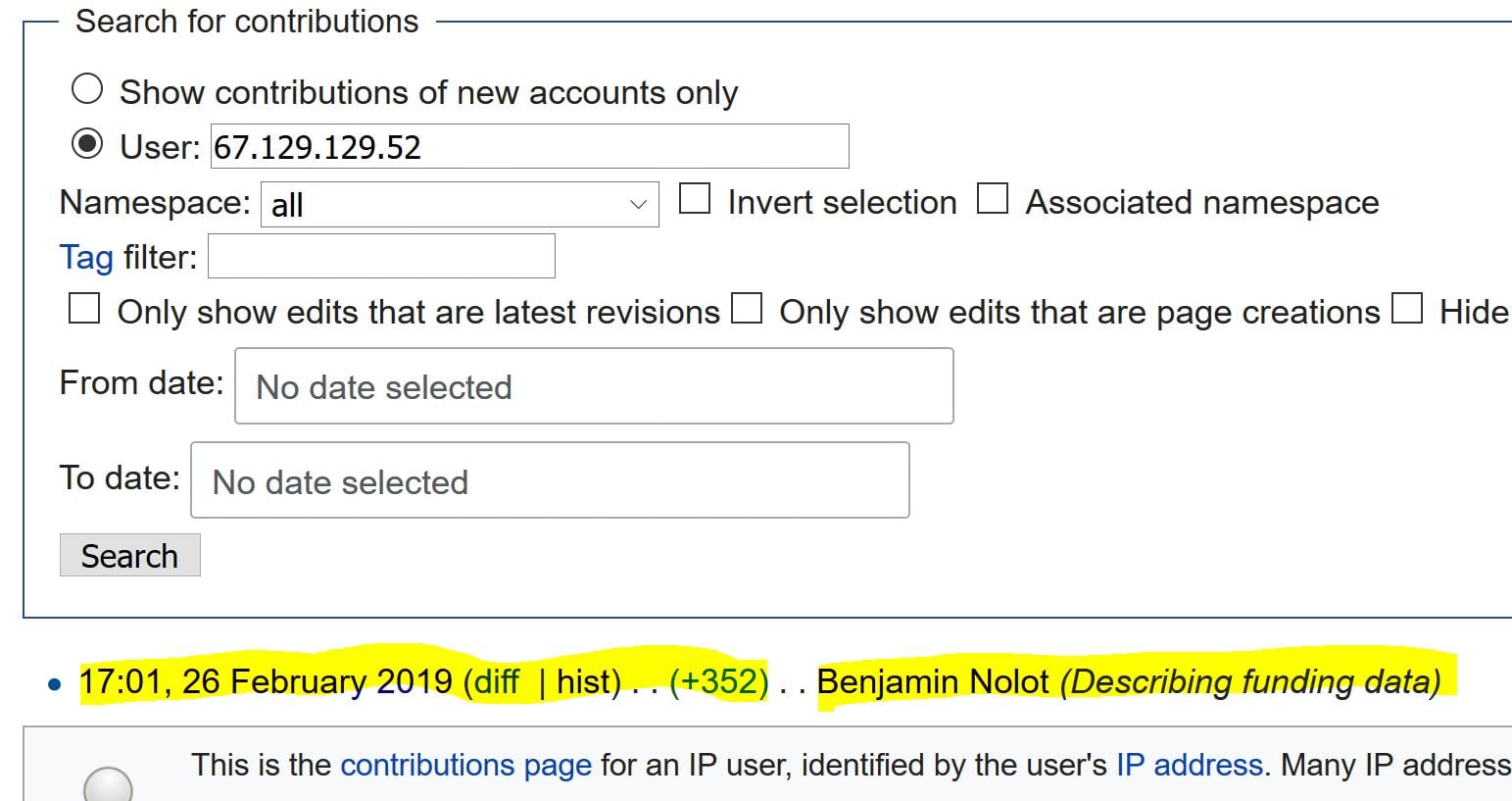Select 'Show contributions of new accounts only' radio

(87, 89)
